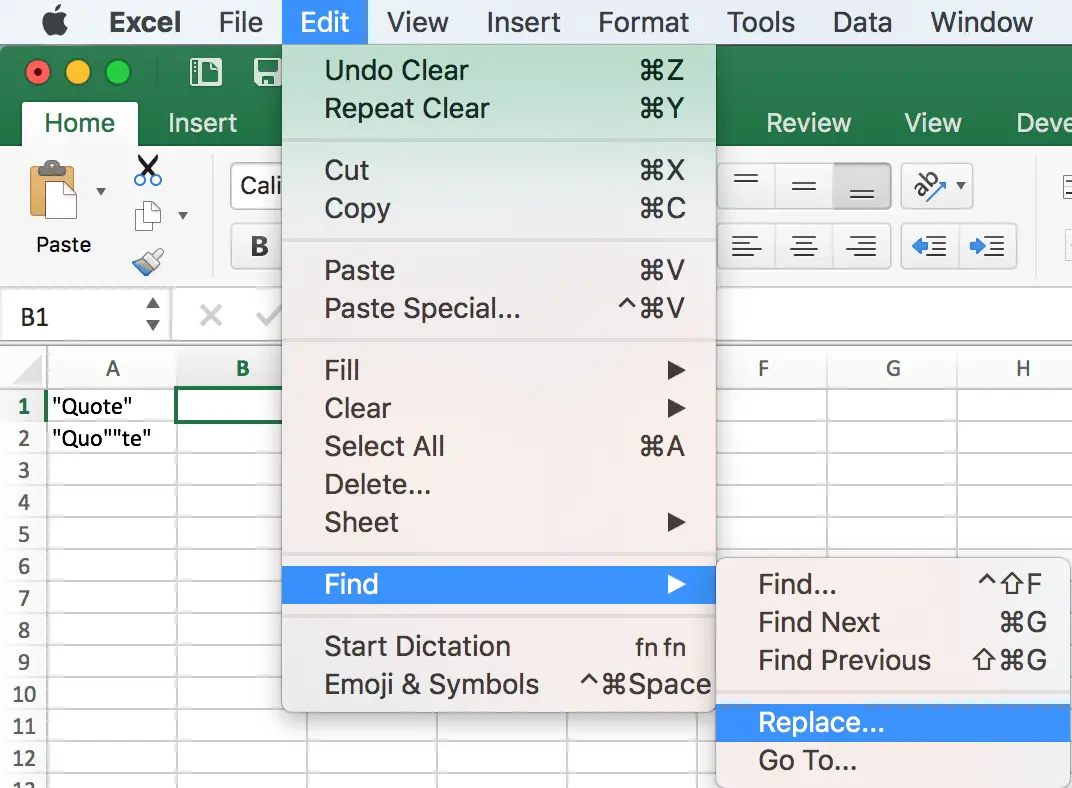Align text right
1072x788 pixels.
click(861, 245)
